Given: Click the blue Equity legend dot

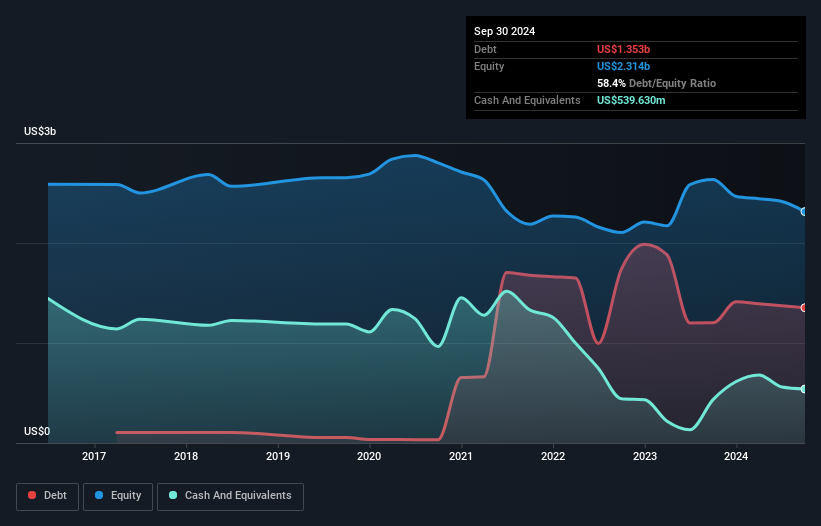Looking at the screenshot, I should point(99,495).
